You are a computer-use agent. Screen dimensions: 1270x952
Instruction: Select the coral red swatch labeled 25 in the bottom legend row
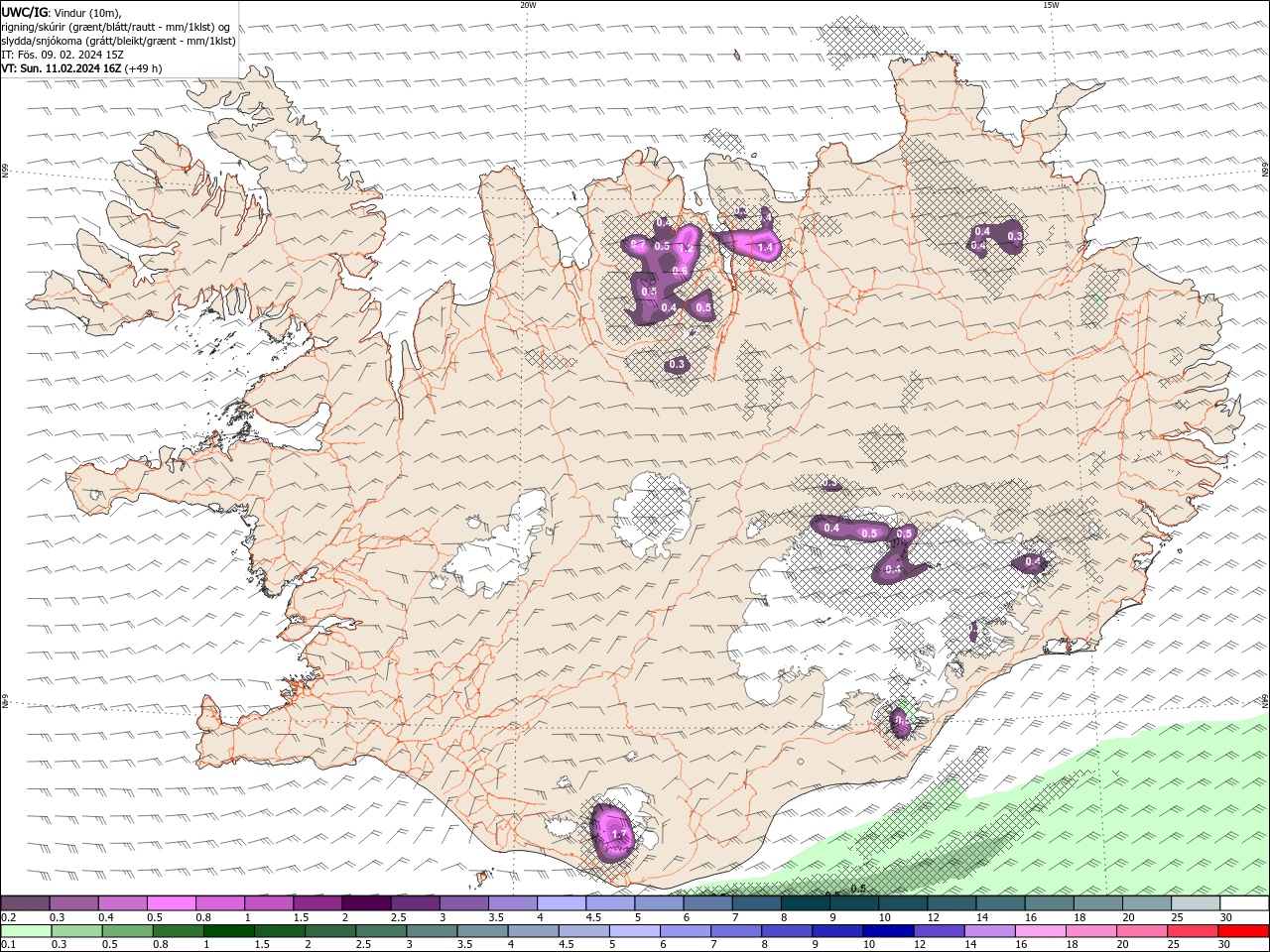pyautogui.click(x=1192, y=931)
